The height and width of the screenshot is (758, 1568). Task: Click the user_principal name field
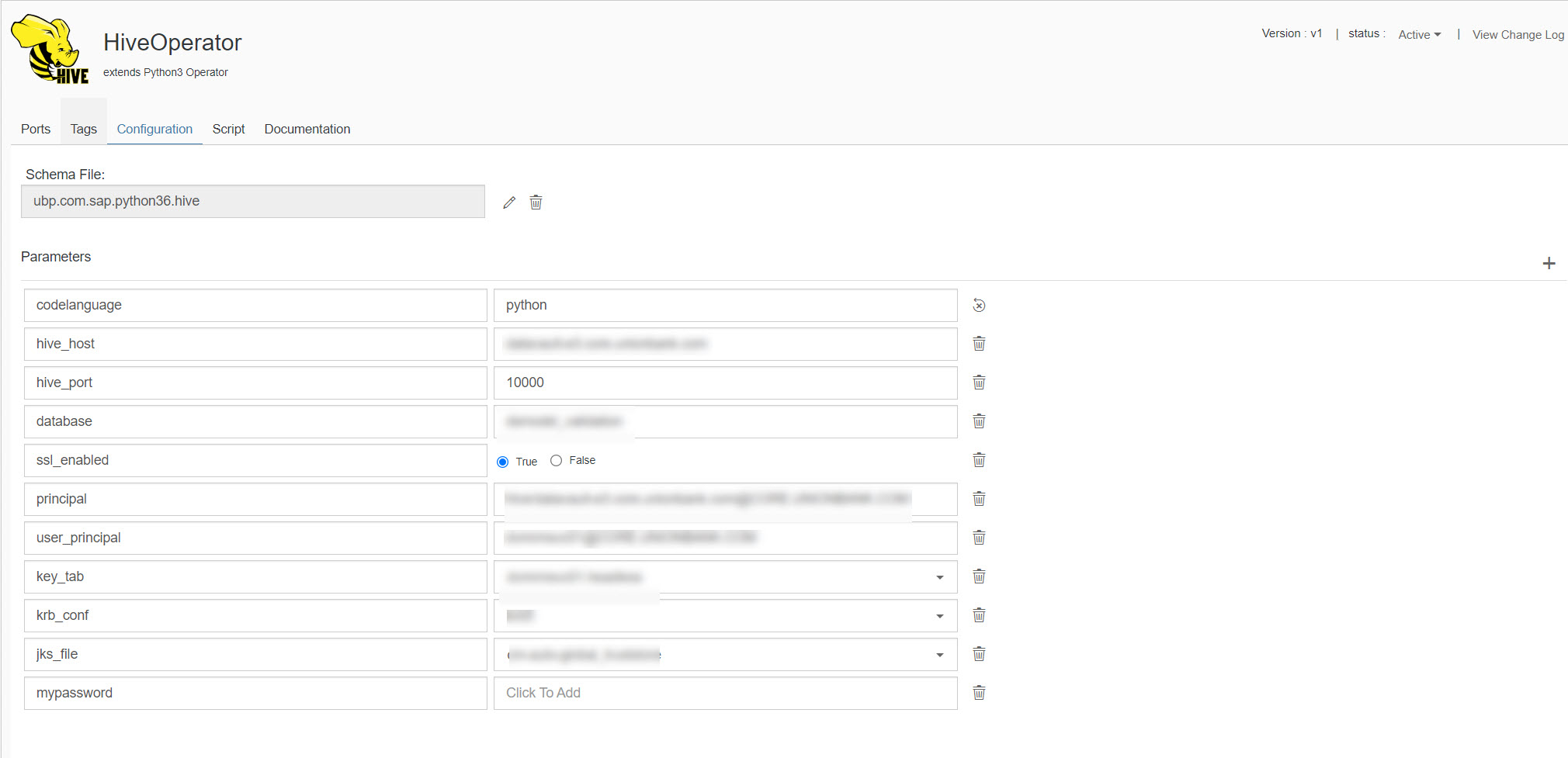[x=255, y=538]
